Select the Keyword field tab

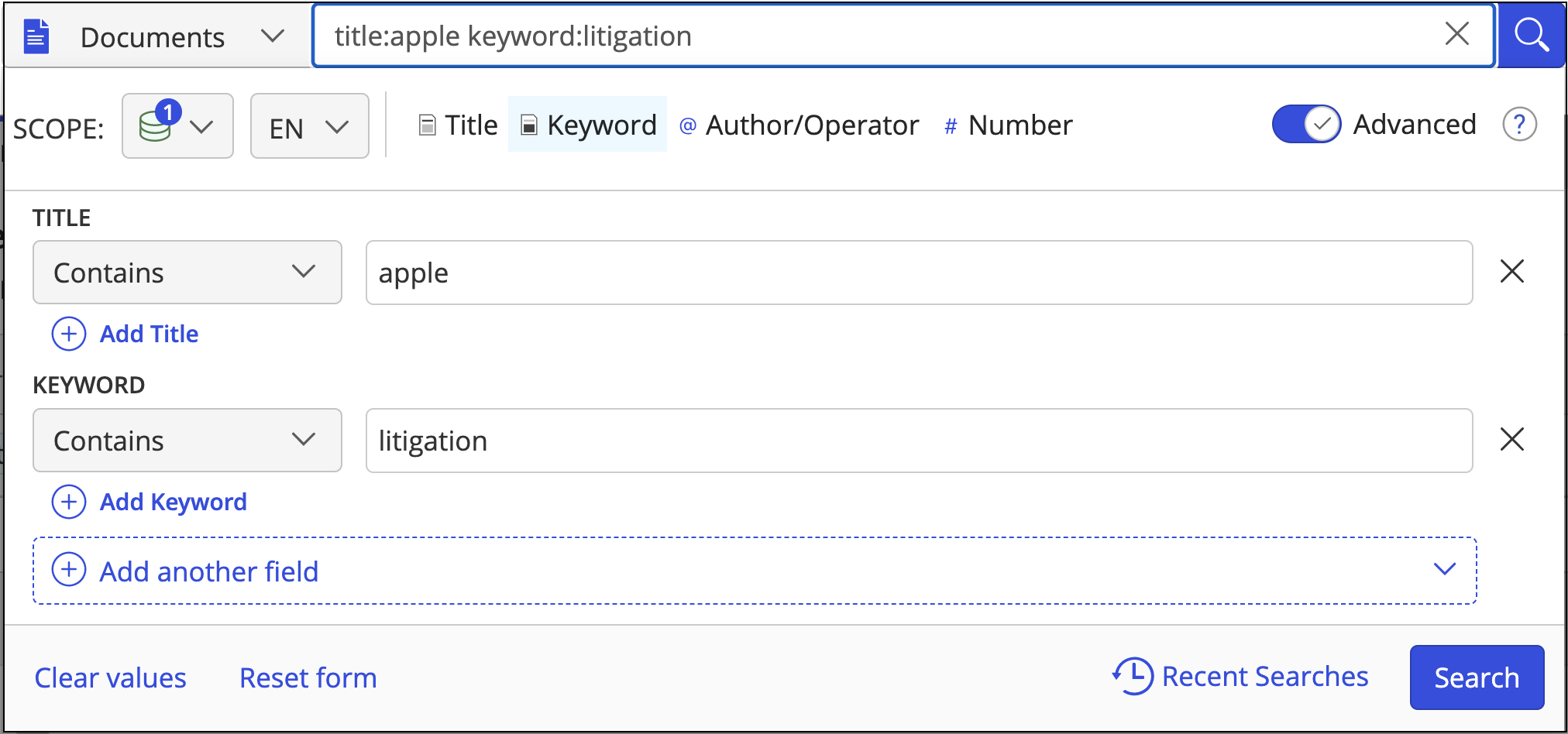click(588, 125)
